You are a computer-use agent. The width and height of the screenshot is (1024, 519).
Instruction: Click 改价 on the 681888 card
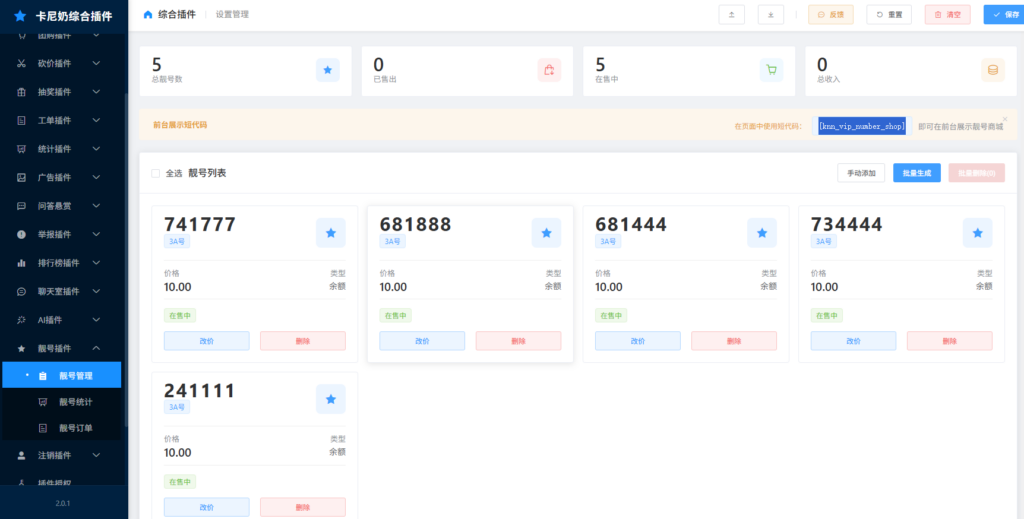[x=422, y=341]
